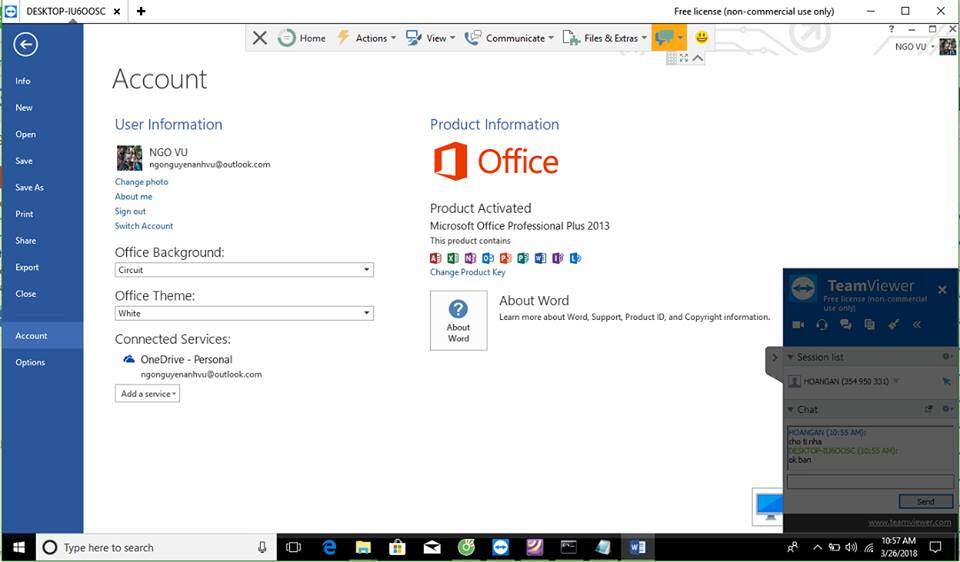
Task: Open the whiteboard pen tool in TeamViewer panel
Action: [894, 325]
